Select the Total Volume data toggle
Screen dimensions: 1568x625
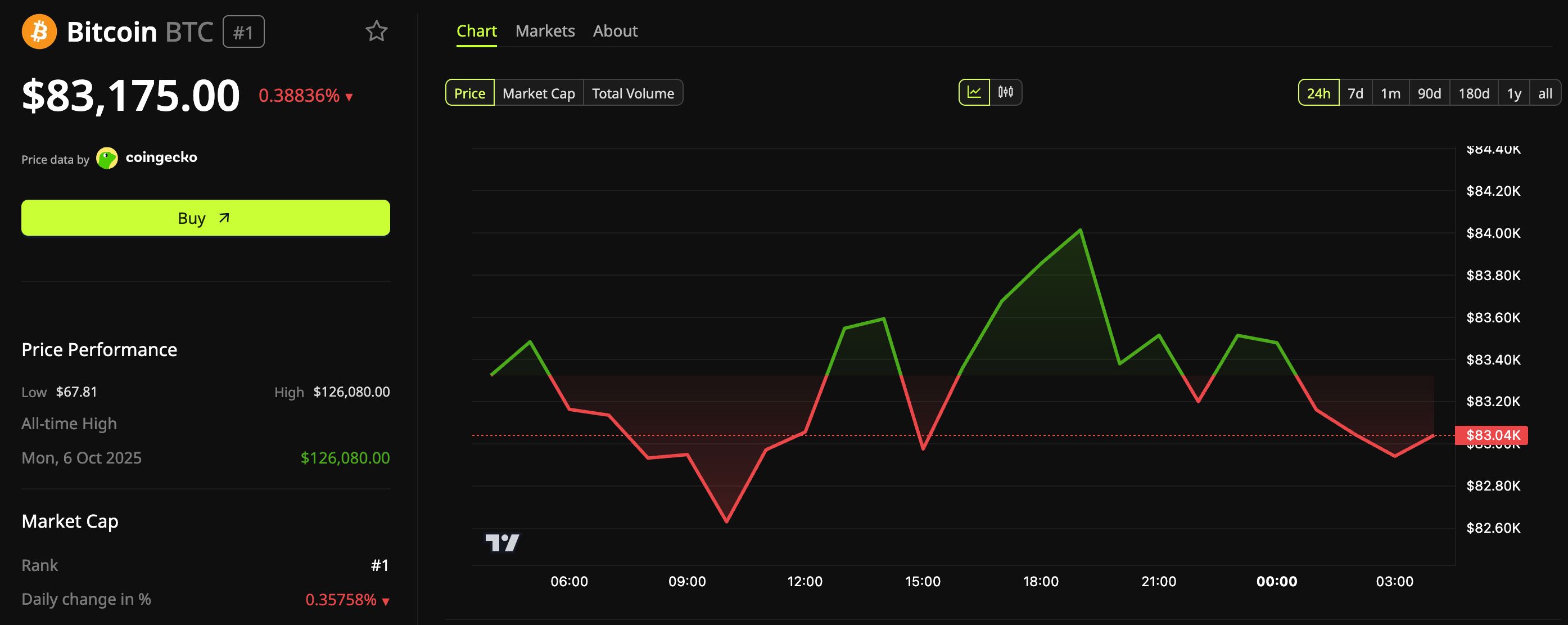click(633, 93)
